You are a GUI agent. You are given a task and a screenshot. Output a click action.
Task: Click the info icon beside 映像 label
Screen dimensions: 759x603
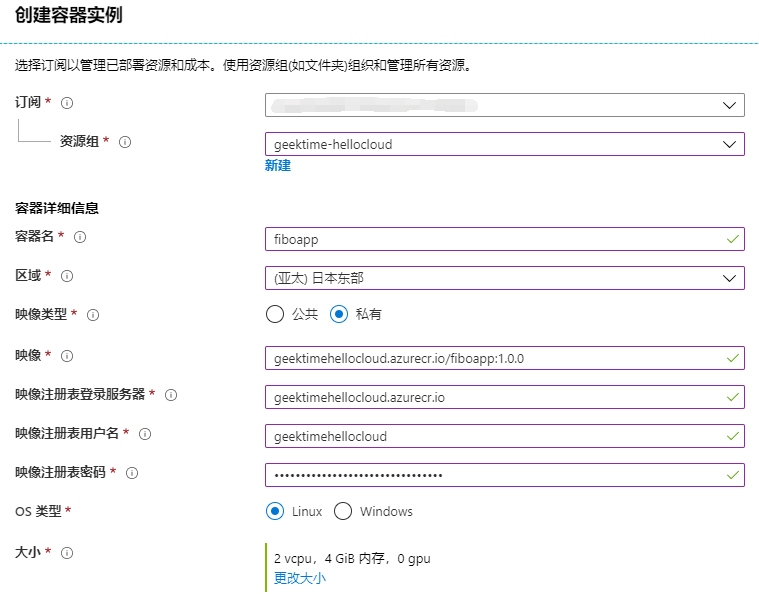pyautogui.click(x=68, y=355)
